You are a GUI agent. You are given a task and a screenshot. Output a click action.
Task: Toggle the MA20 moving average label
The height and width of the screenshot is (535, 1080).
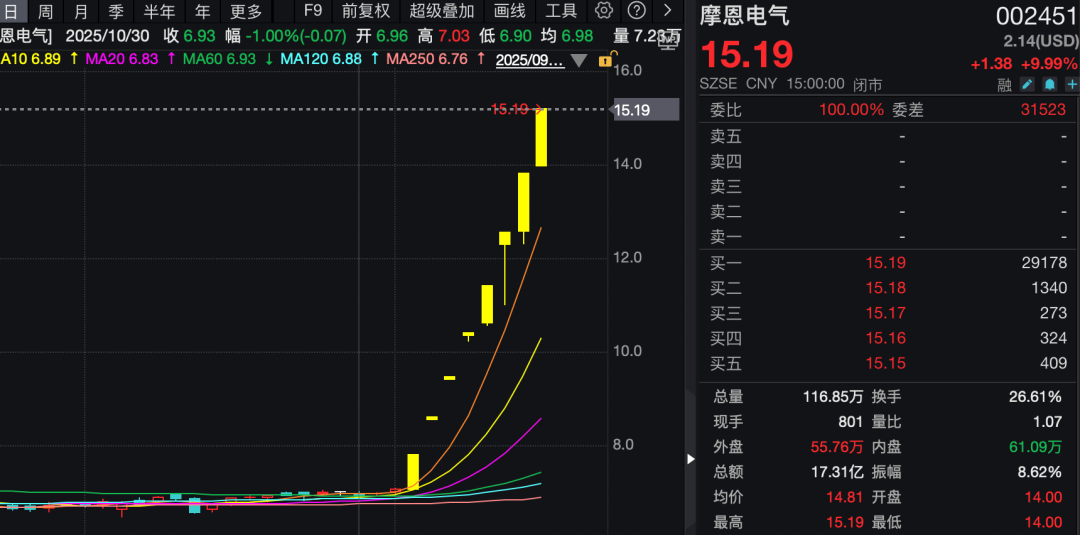click(122, 59)
